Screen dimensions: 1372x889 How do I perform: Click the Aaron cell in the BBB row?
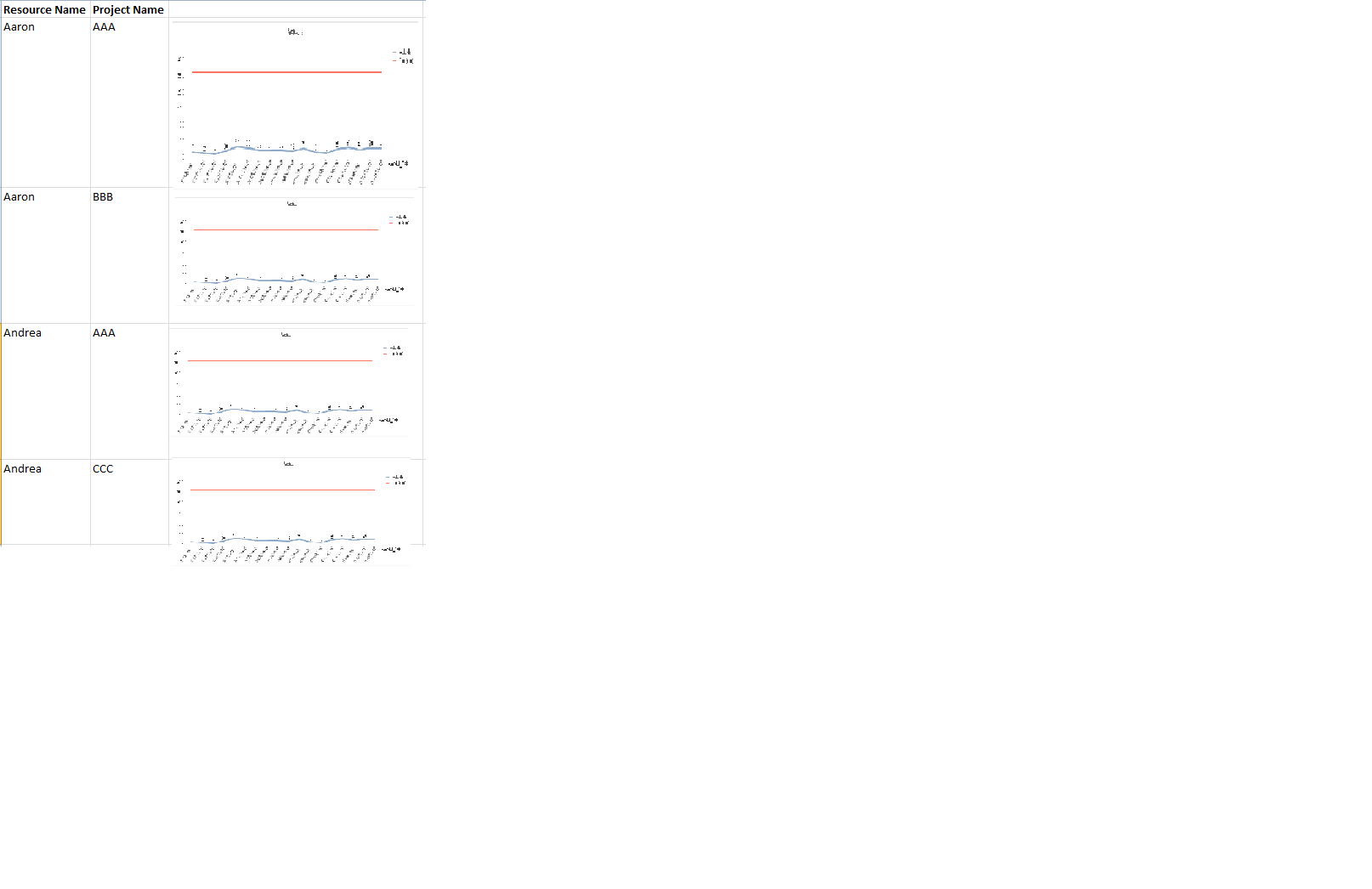click(x=45, y=256)
